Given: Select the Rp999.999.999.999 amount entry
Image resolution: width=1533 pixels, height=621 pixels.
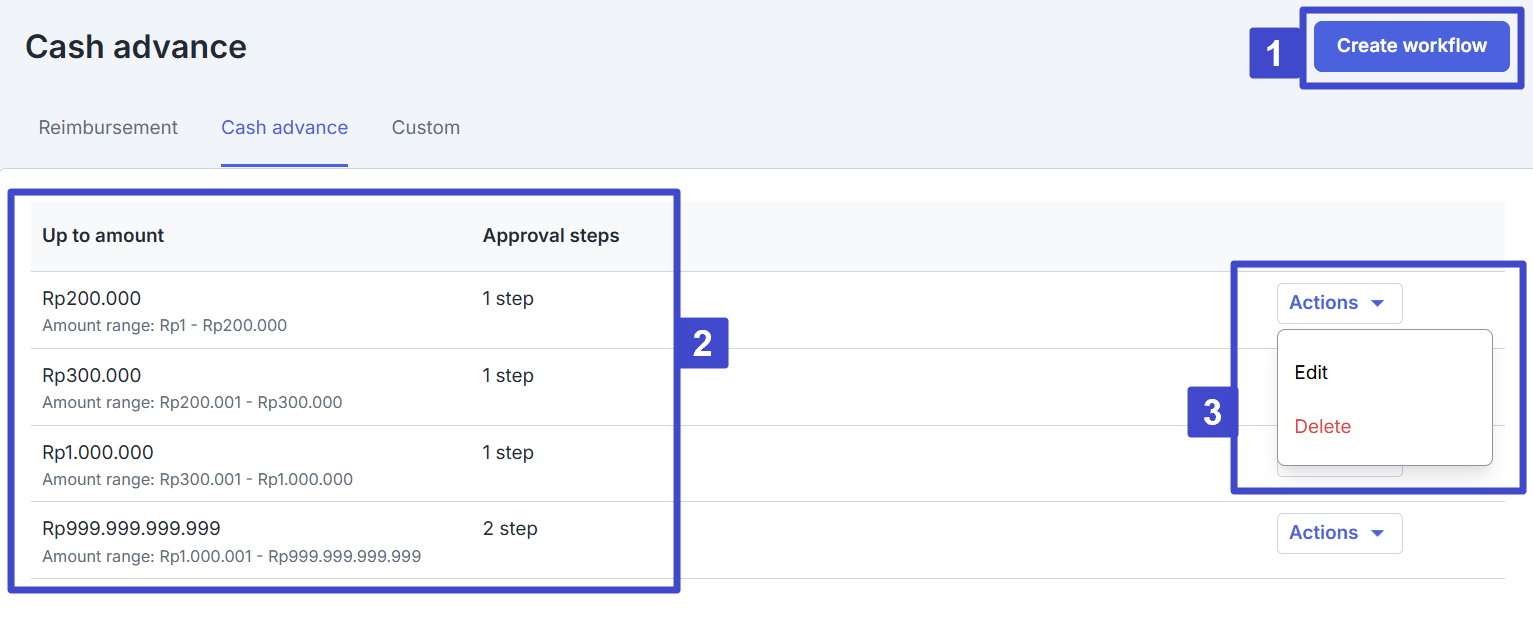Looking at the screenshot, I should coord(131,528).
